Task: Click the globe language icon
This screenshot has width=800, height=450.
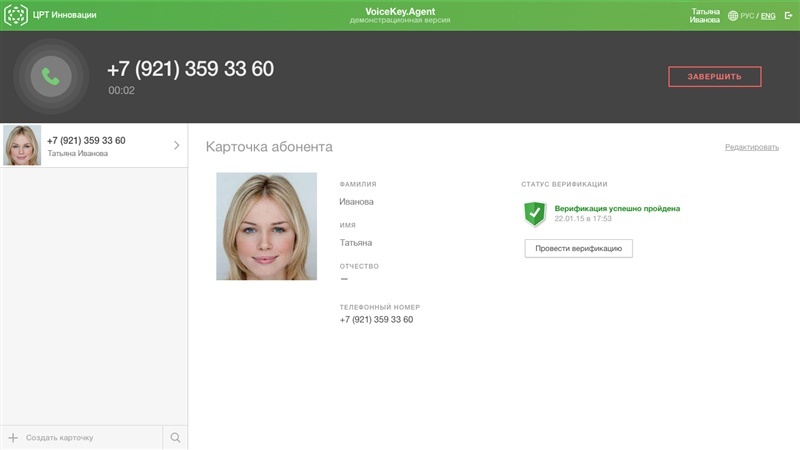Action: (733, 16)
